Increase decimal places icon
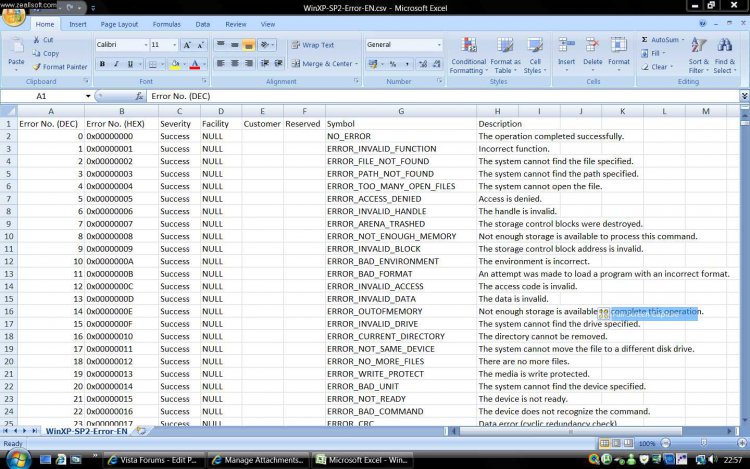750x469 pixels. coord(422,64)
